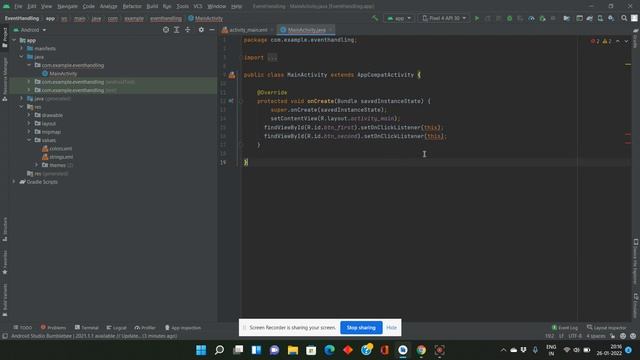The width and height of the screenshot is (640, 360).
Task: Open the Build menu
Action: (152, 7)
